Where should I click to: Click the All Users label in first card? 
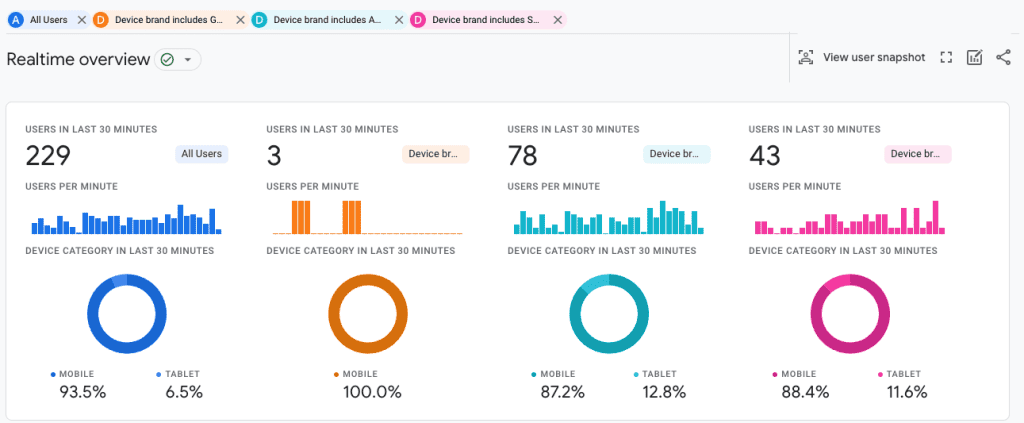202,155
